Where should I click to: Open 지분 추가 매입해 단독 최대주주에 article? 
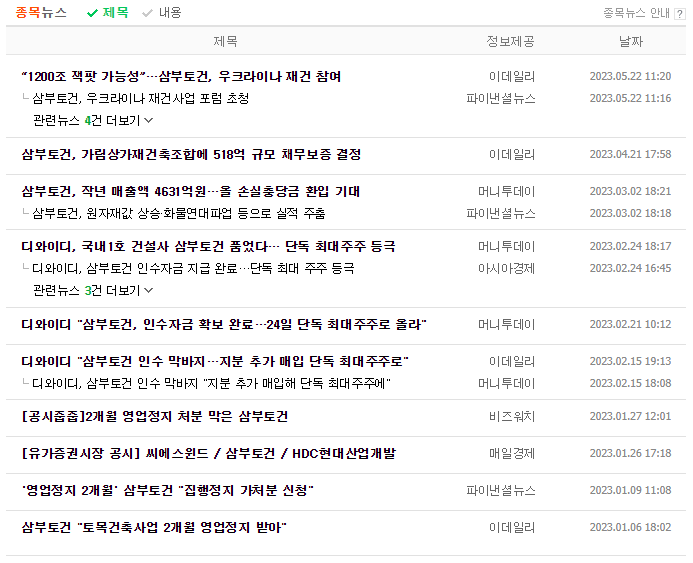click(212, 383)
